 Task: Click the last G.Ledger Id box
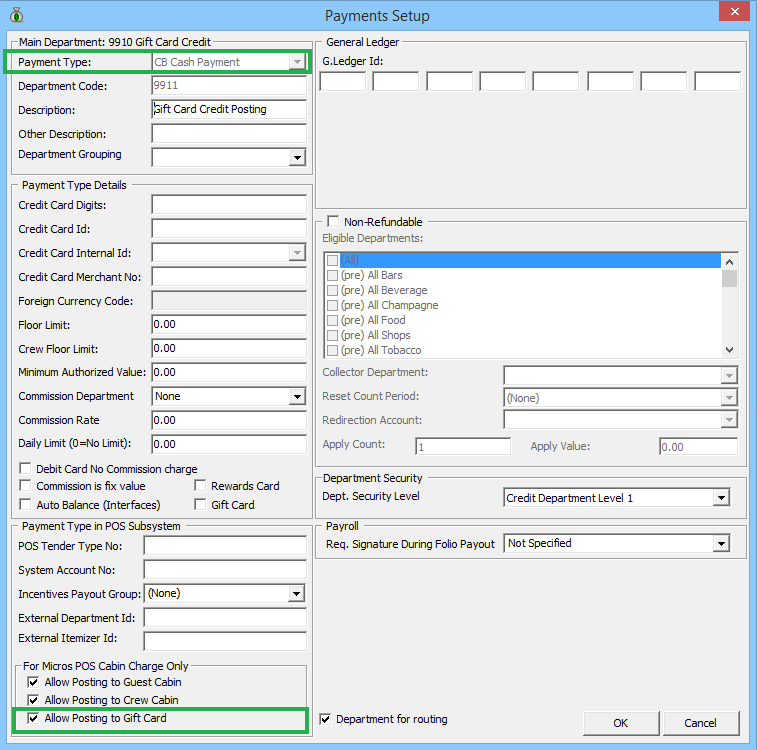717,81
